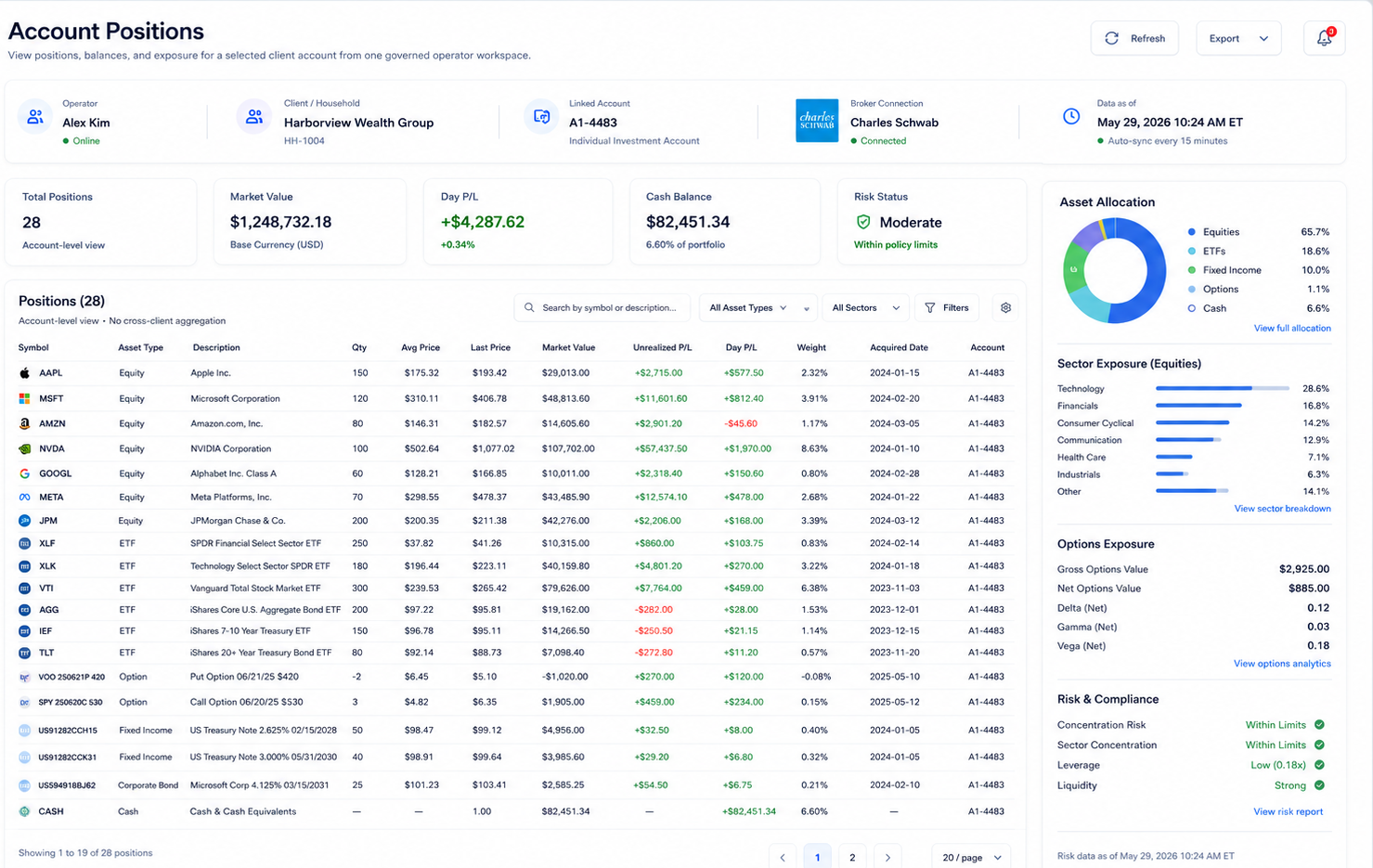Click the Filters button
Image resolution: width=1373 pixels, height=868 pixels.
[947, 307]
